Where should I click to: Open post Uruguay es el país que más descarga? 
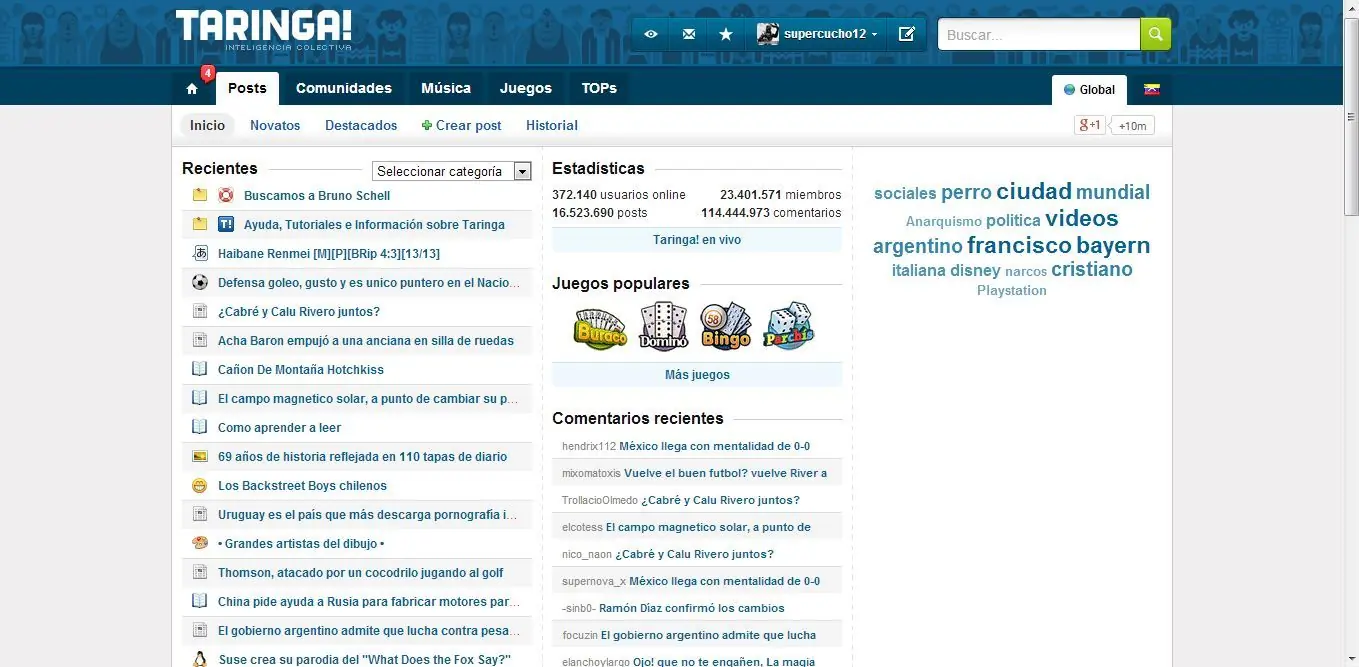pyautogui.click(x=368, y=514)
